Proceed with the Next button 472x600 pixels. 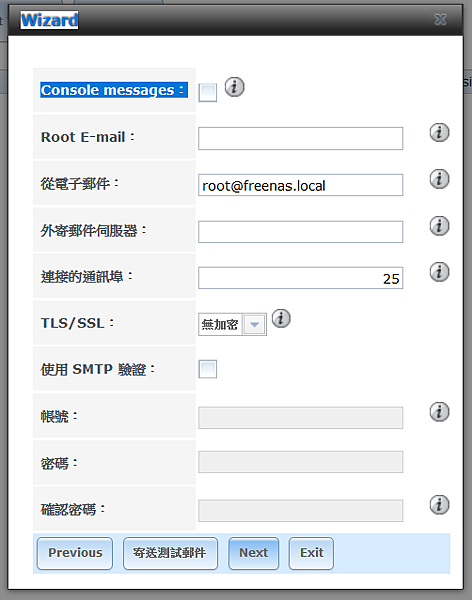pyautogui.click(x=253, y=553)
